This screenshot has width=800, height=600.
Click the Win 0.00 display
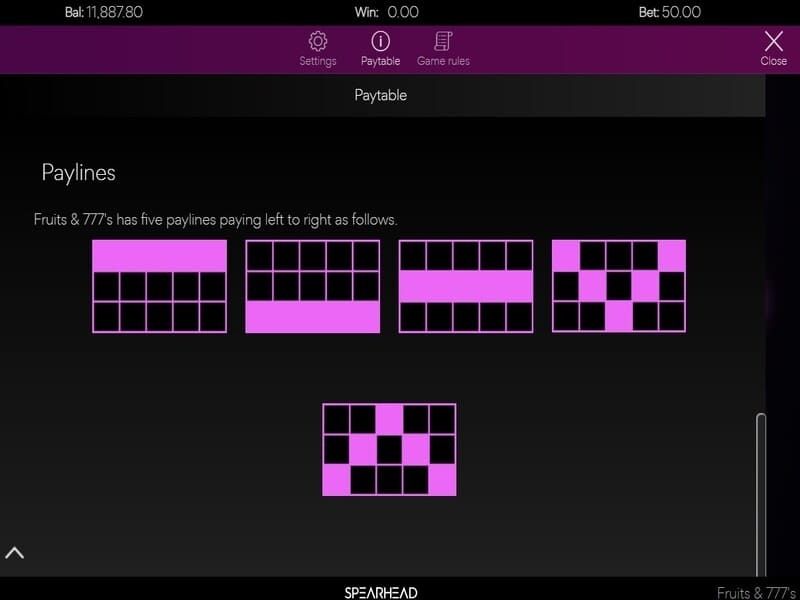[x=402, y=12]
